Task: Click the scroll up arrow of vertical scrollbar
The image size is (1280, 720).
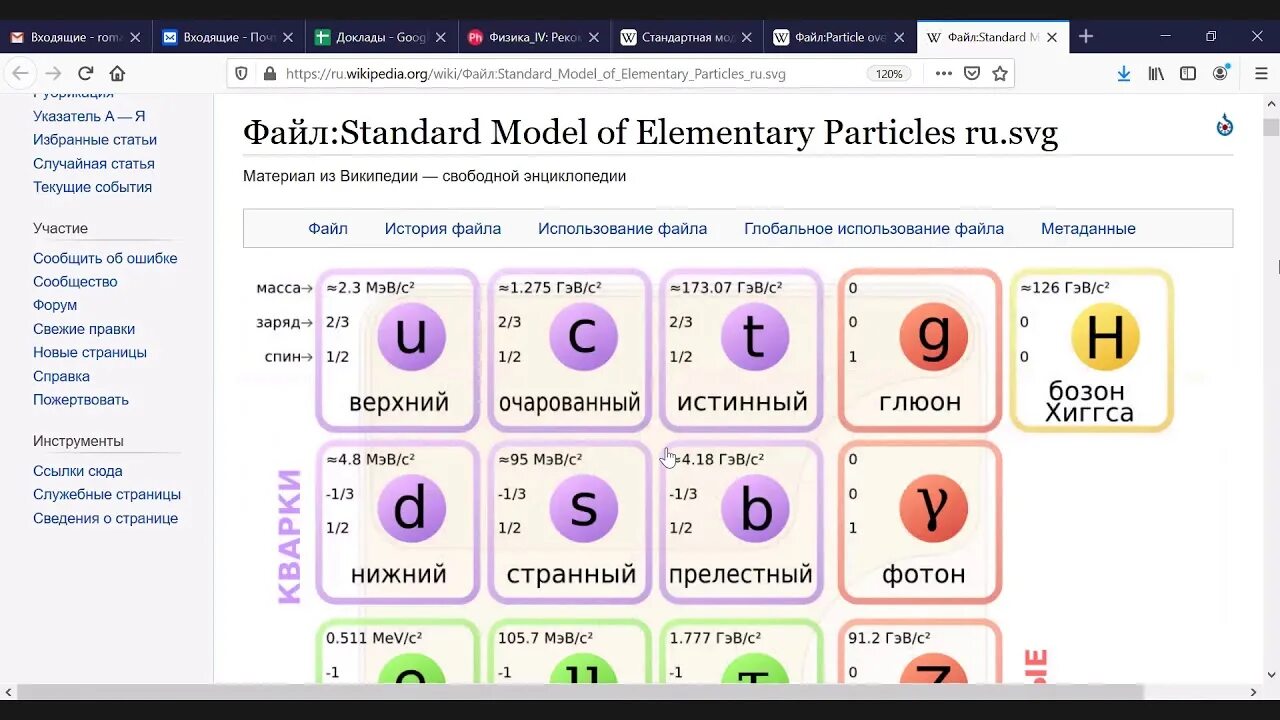Action: pyautogui.click(x=1271, y=102)
